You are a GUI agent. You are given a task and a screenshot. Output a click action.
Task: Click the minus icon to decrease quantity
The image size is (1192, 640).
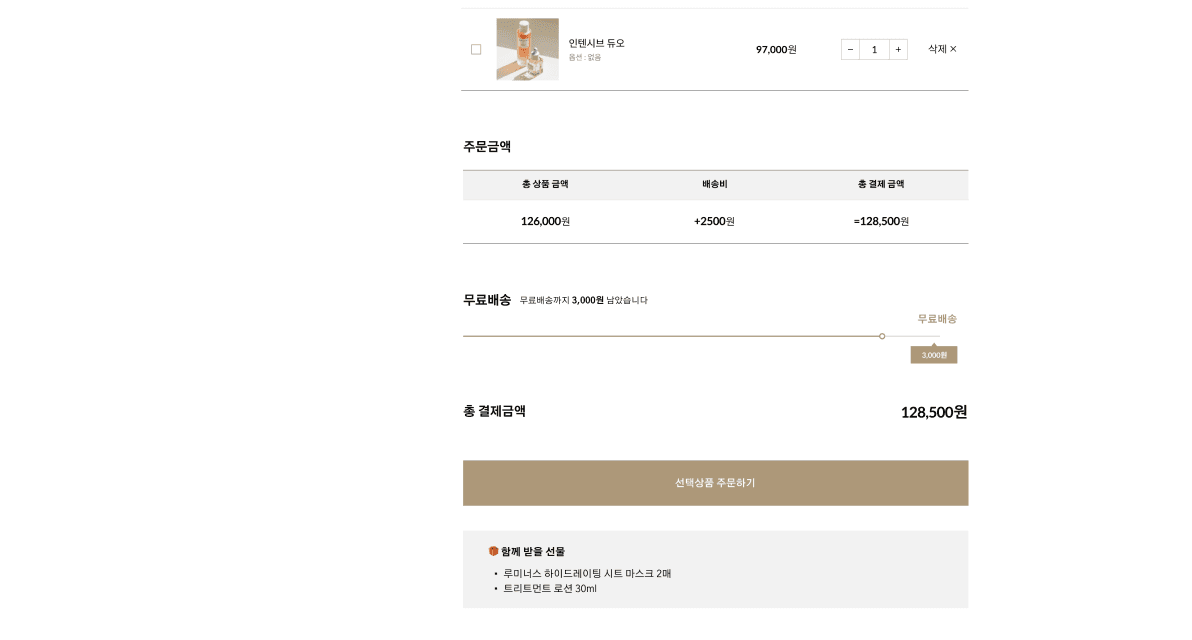[850, 49]
